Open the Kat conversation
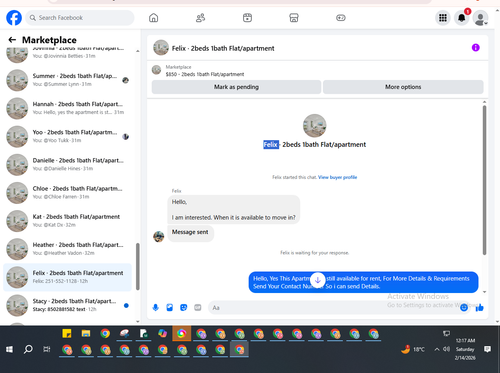This screenshot has width=500, height=373. 68,221
